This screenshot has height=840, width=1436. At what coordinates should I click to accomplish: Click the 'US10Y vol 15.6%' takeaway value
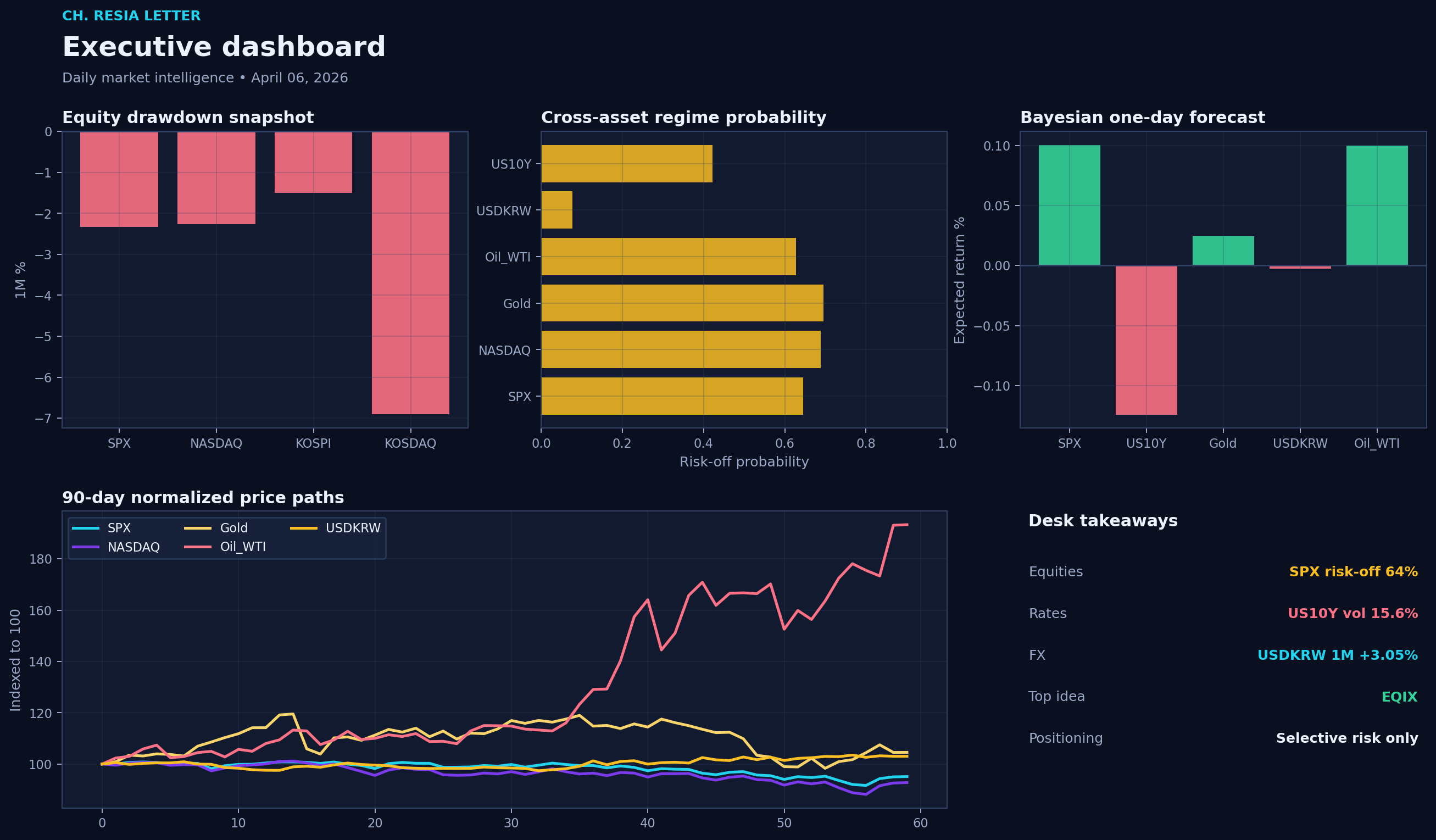pyautogui.click(x=1352, y=613)
